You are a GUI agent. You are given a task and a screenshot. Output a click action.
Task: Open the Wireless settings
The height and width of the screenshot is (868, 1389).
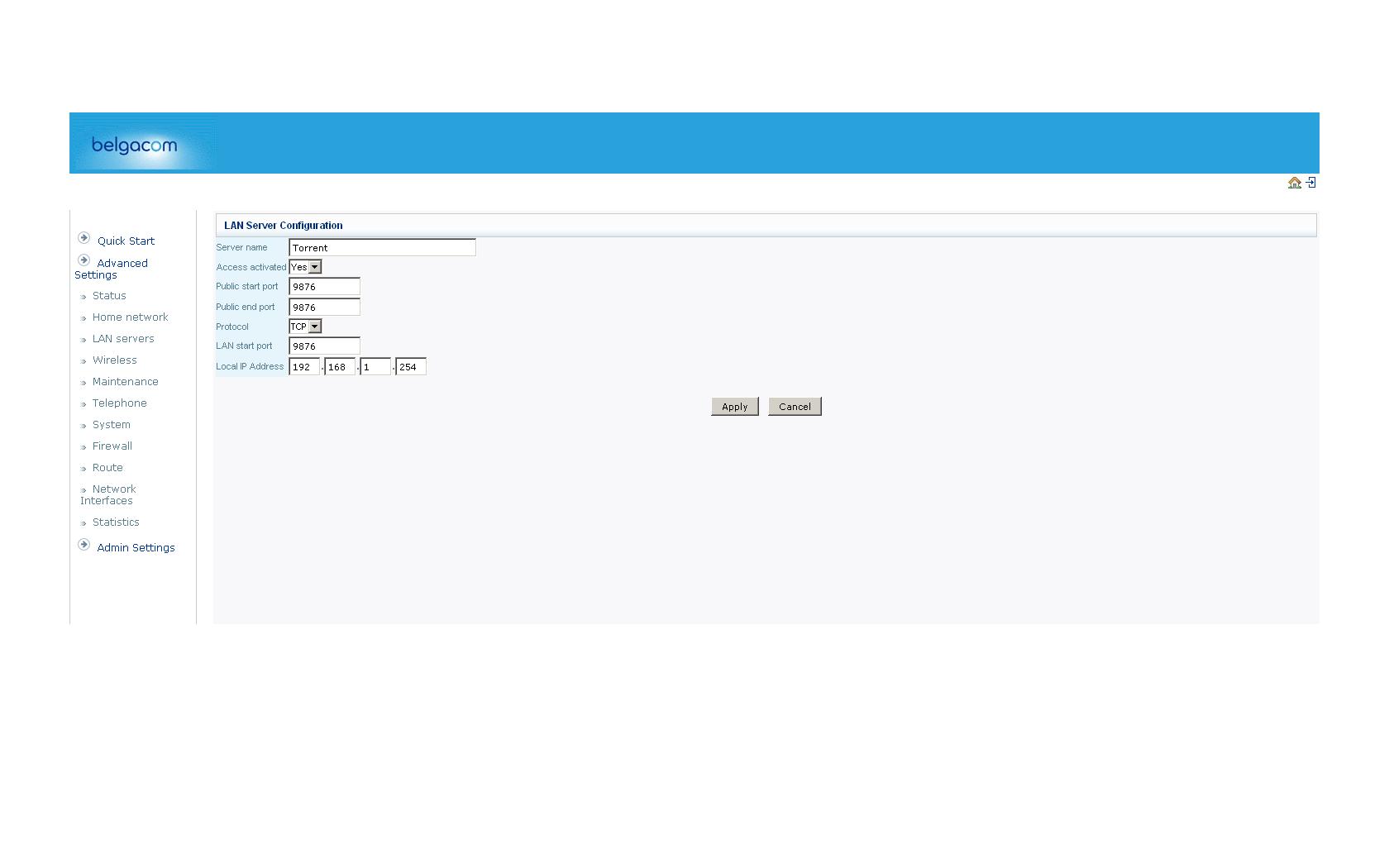point(115,360)
